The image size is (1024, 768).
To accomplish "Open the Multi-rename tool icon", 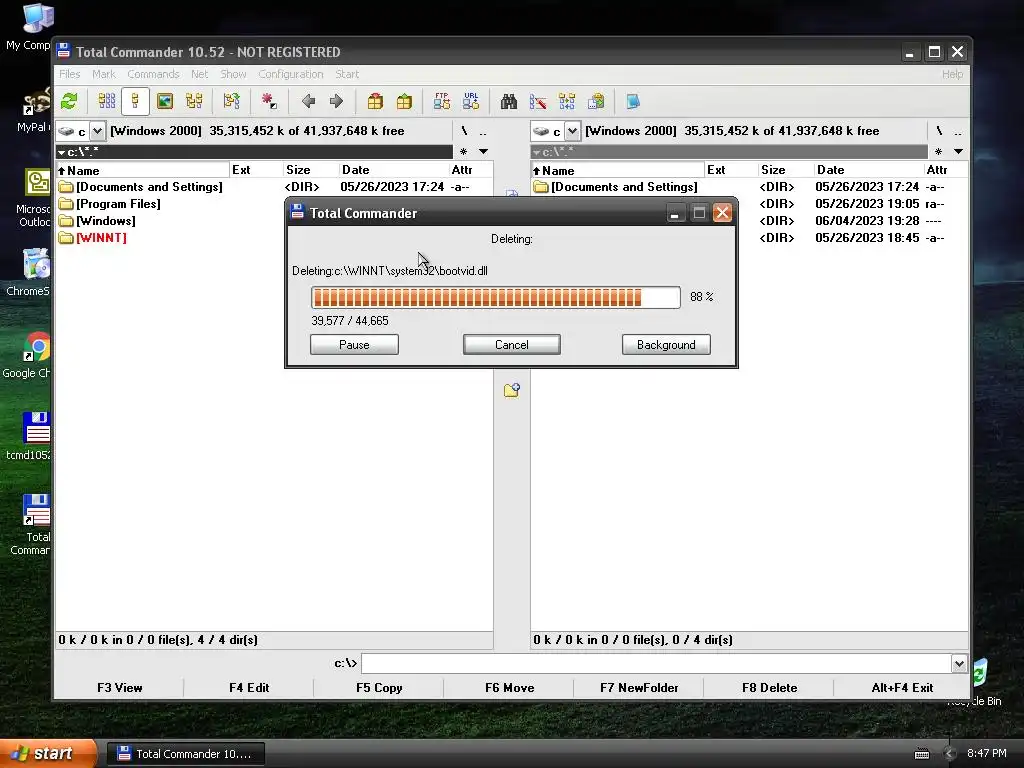I will coord(538,101).
